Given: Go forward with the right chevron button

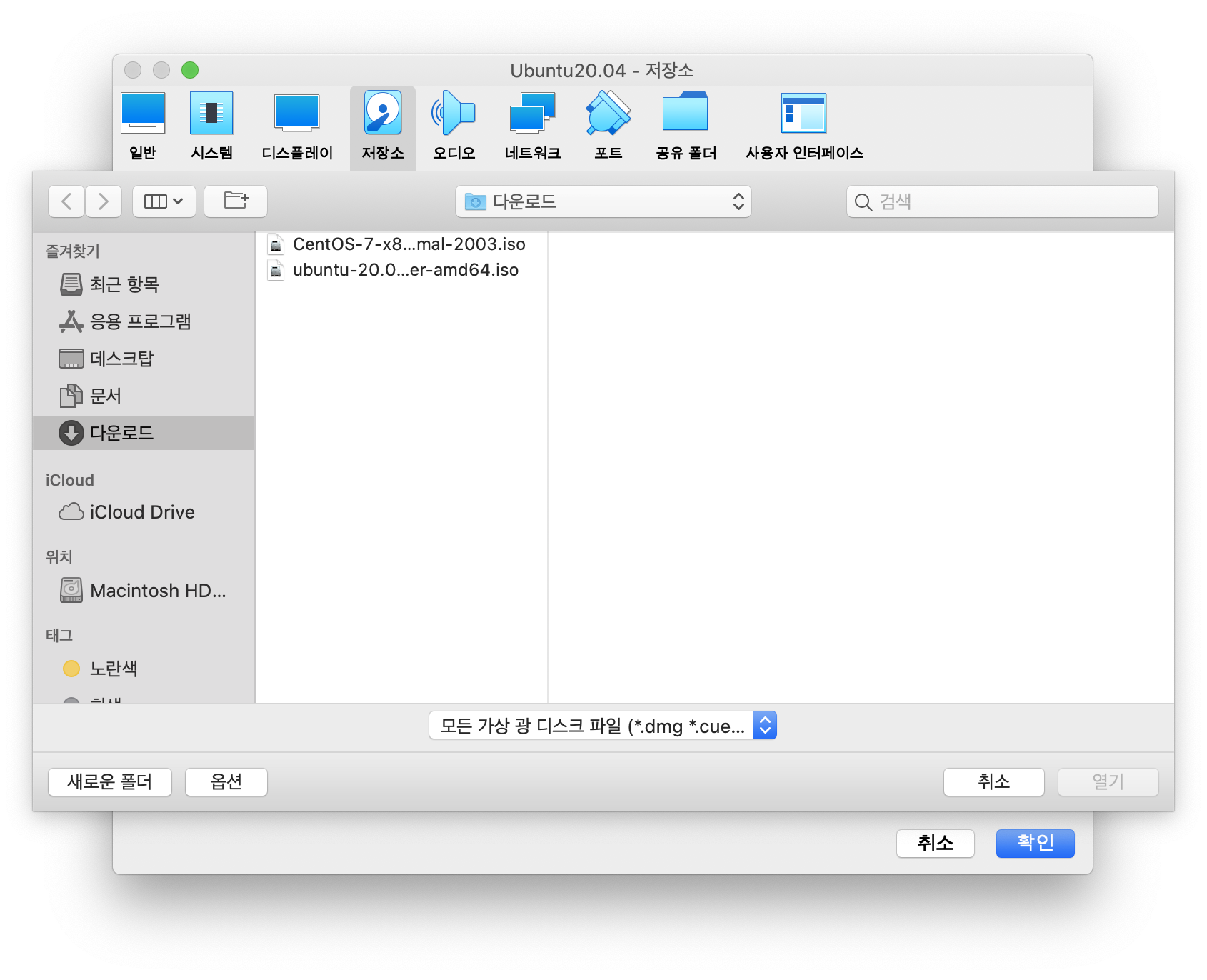Looking at the screenshot, I should tap(104, 201).
